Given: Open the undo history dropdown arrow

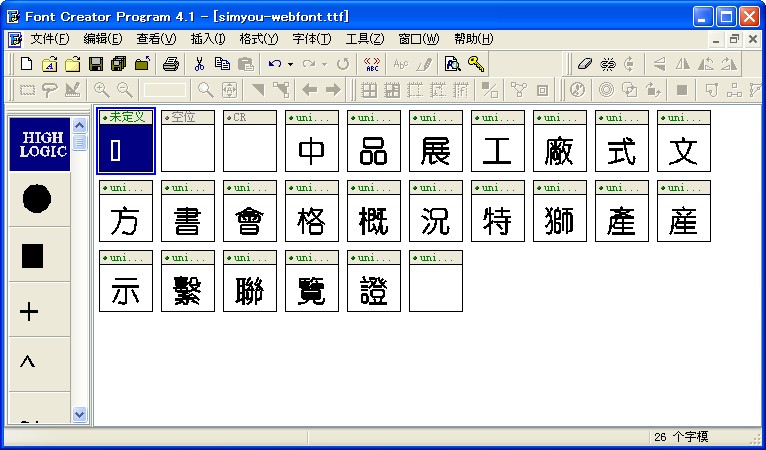Looking at the screenshot, I should click(x=290, y=64).
